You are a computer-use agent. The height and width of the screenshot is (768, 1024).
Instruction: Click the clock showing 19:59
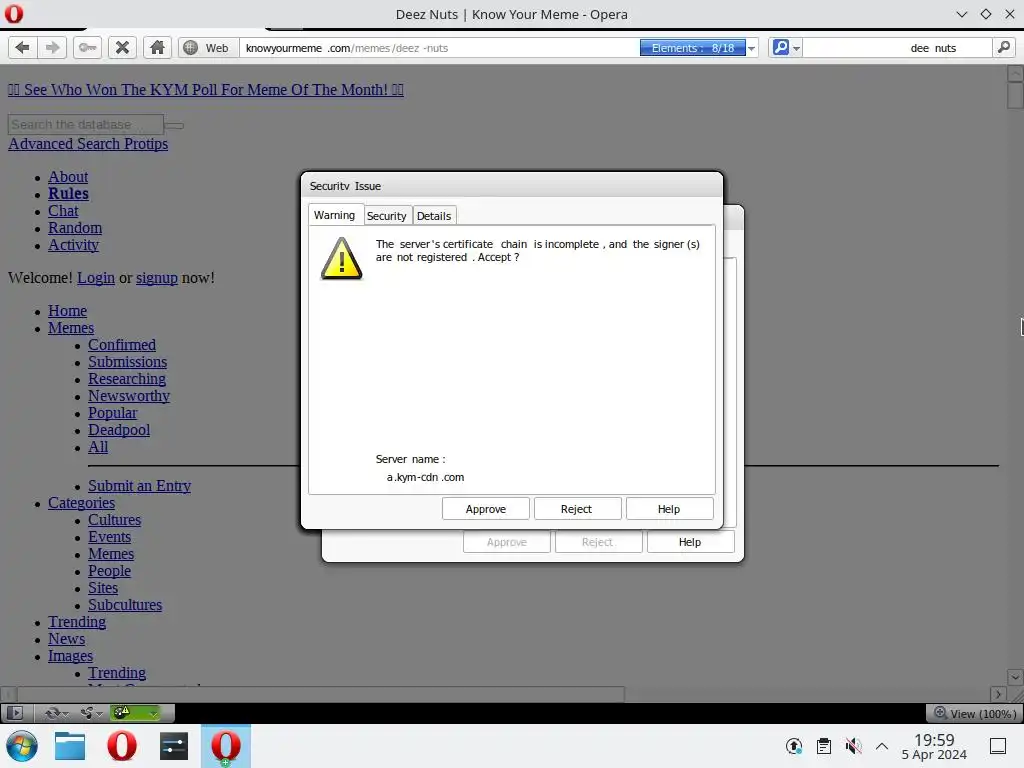934,746
